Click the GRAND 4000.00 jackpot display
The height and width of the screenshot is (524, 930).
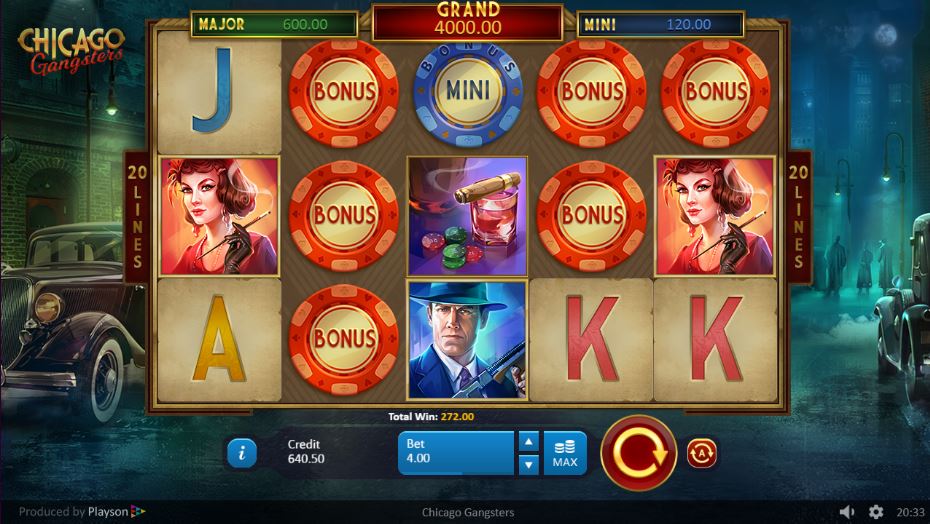click(x=467, y=21)
